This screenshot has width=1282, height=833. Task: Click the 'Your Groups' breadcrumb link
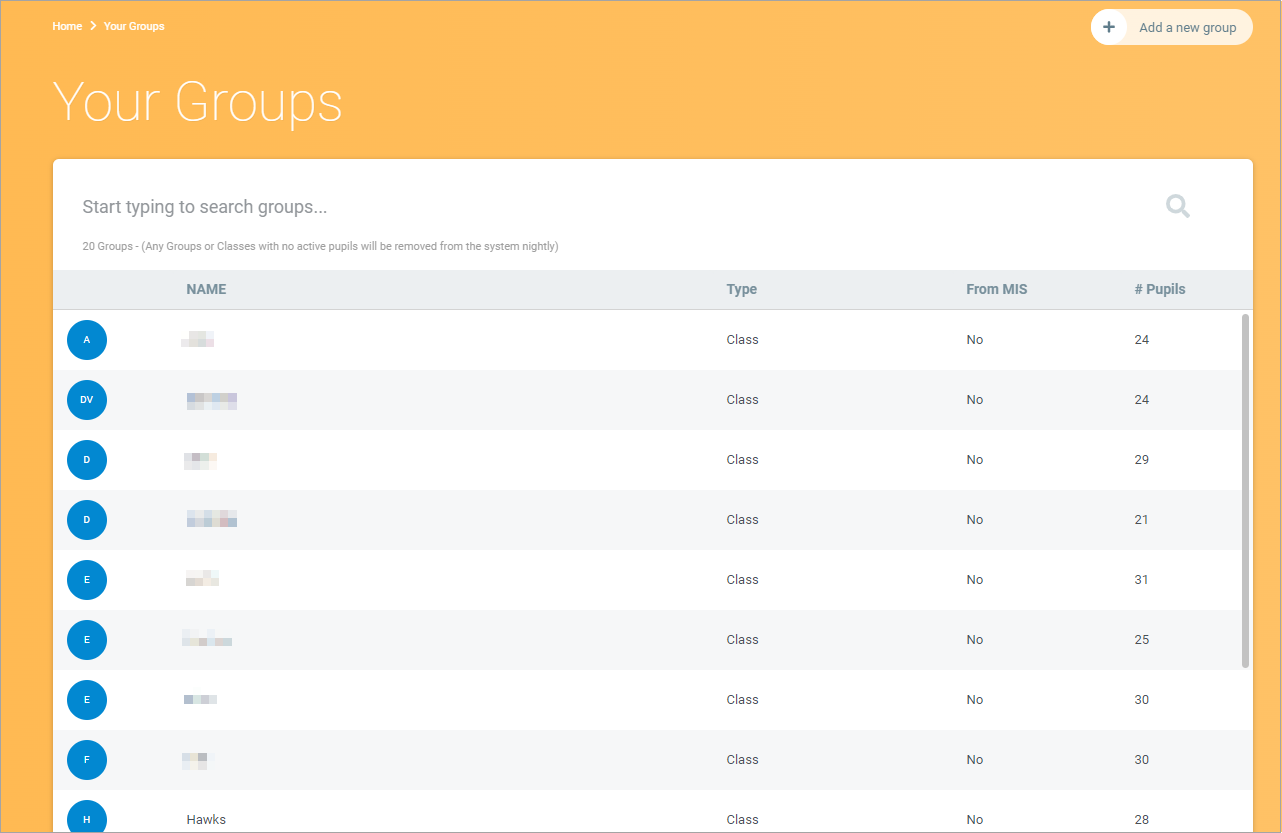pyautogui.click(x=134, y=26)
